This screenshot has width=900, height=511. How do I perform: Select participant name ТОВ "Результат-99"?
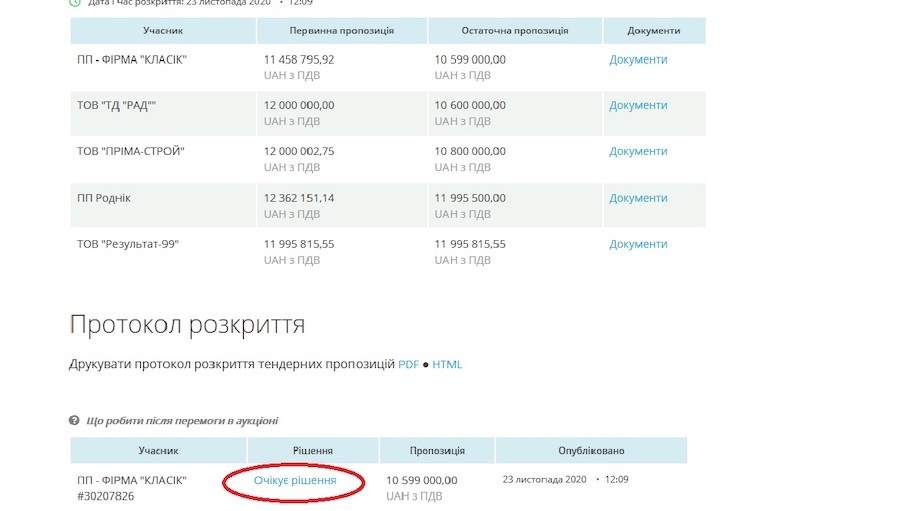pos(128,244)
